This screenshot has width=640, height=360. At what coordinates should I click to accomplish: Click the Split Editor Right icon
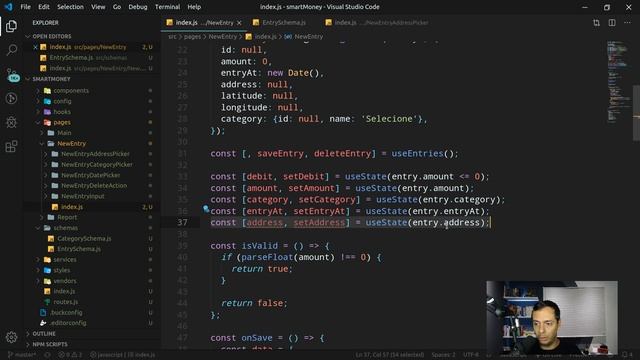612,23
